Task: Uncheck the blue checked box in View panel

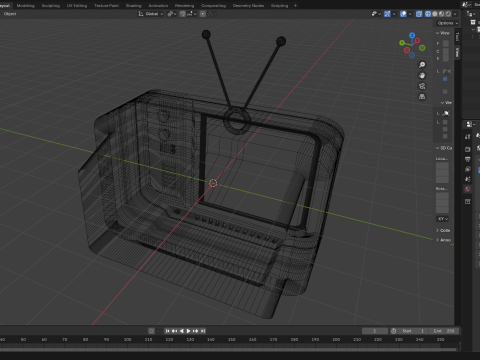Action: [x=445, y=79]
